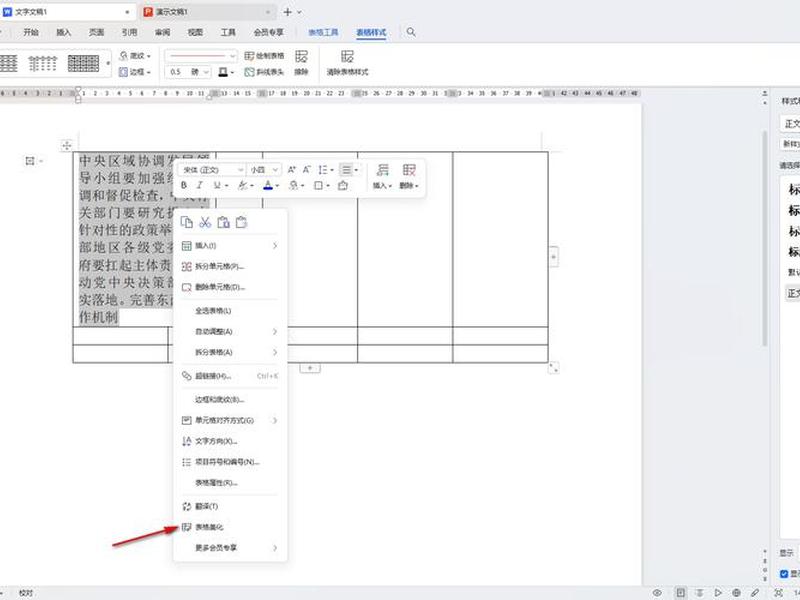The image size is (800, 600).
Task: Click 清除表格样式 clear table style
Action: (x=347, y=63)
